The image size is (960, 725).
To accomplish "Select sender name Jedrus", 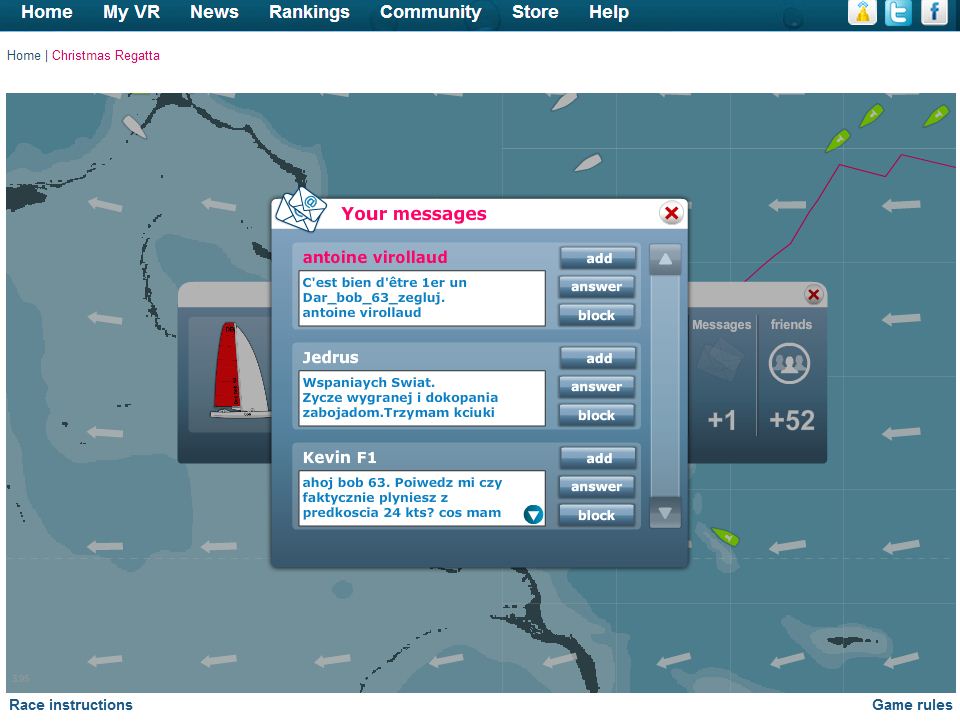I will tap(331, 357).
